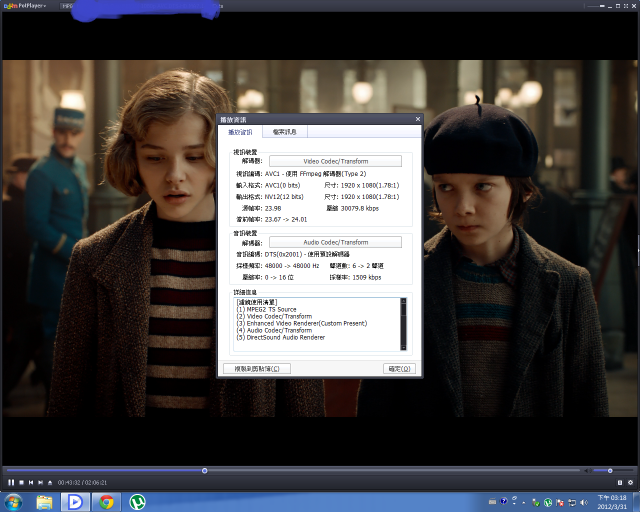The width and height of the screenshot is (640, 512).
Task: Switch to the second tab (file info)
Action: pyautogui.click(x=284, y=132)
